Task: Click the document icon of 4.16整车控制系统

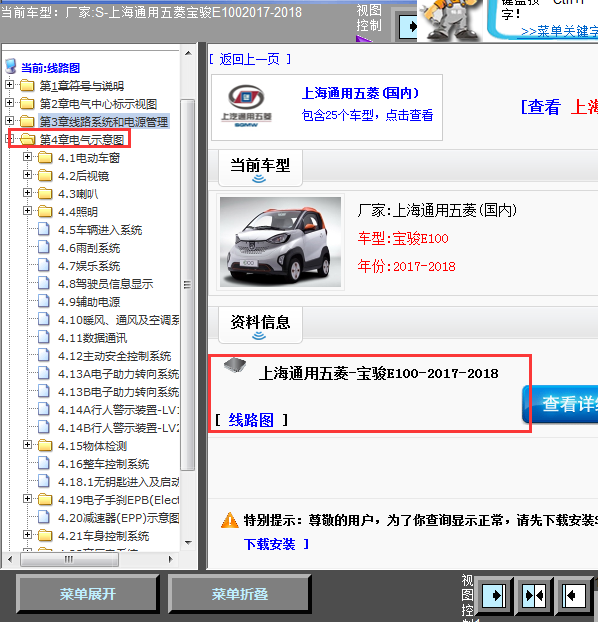Action: point(44,463)
